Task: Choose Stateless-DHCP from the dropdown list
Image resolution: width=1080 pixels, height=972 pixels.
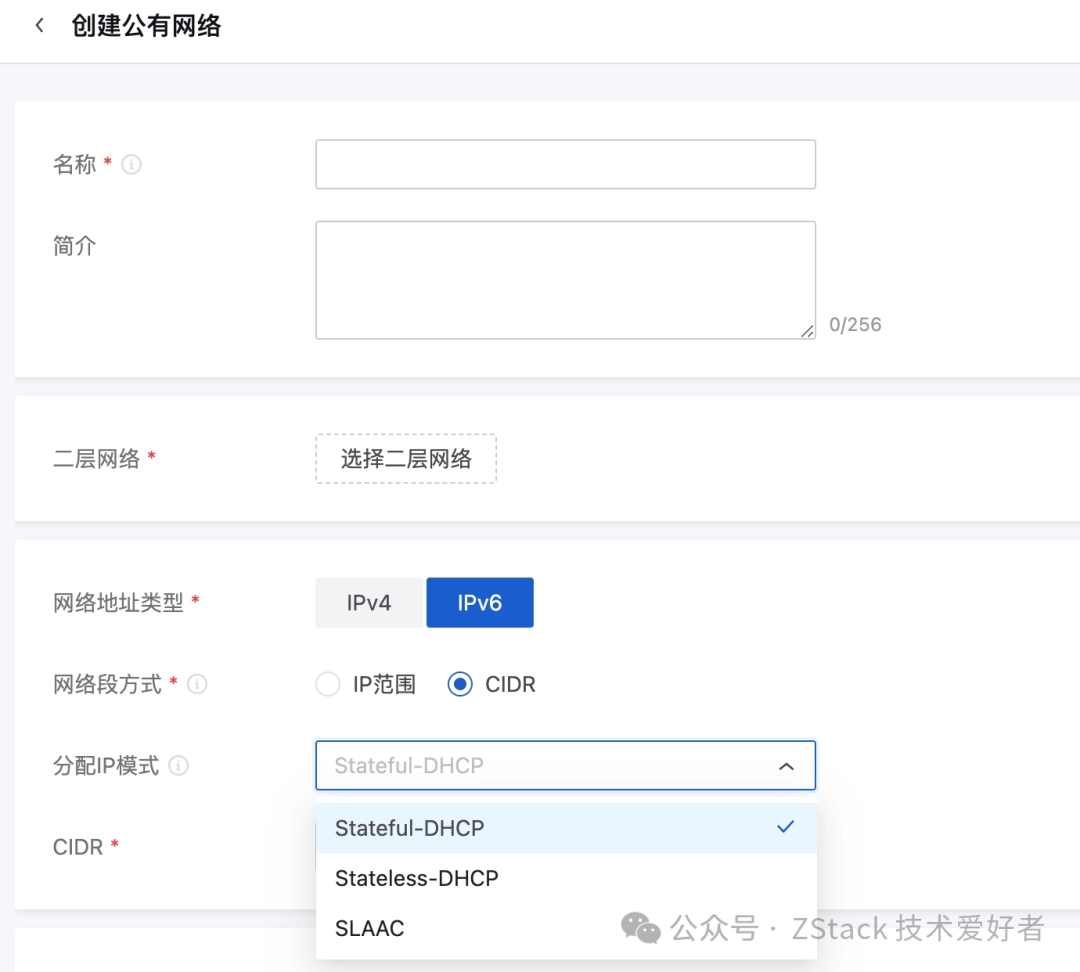Action: [417, 878]
